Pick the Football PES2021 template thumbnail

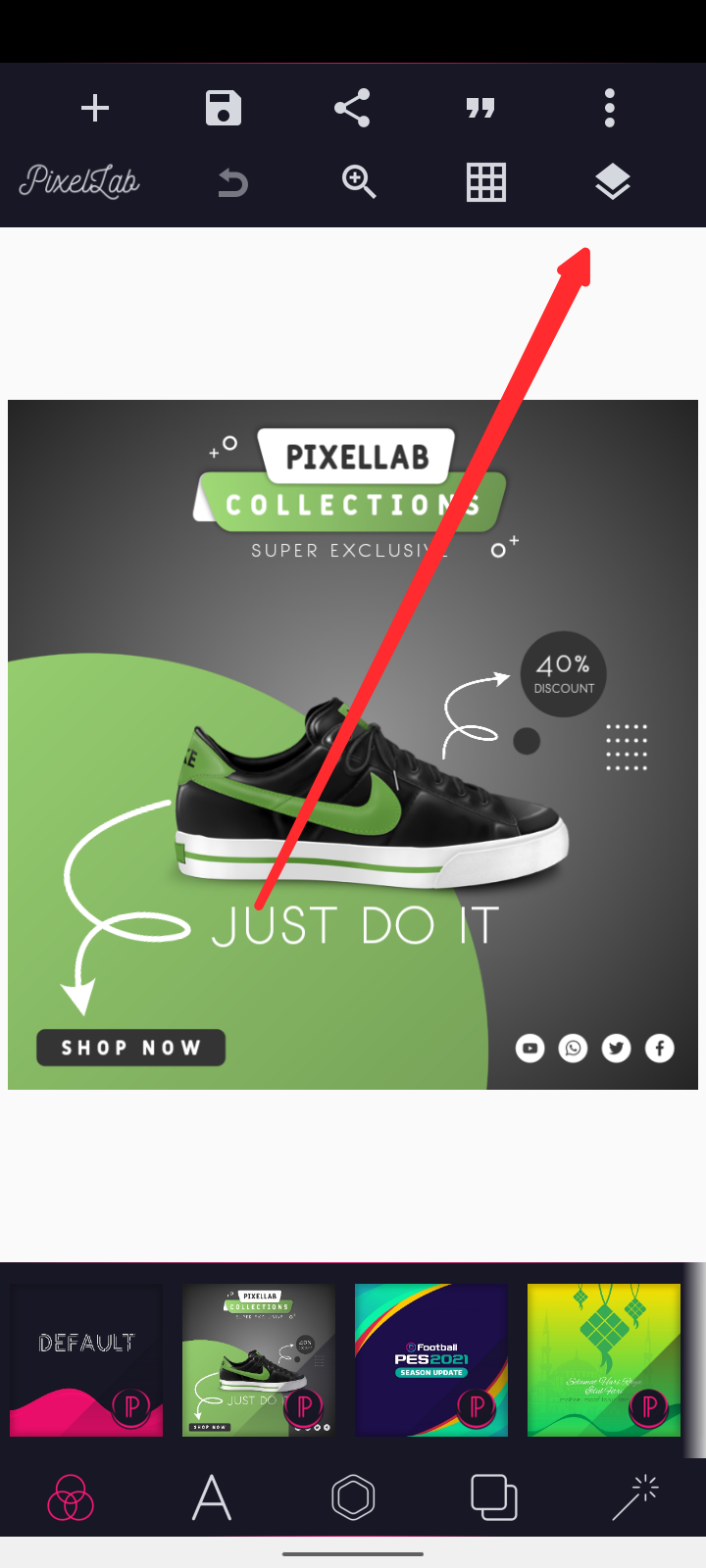point(431,1360)
